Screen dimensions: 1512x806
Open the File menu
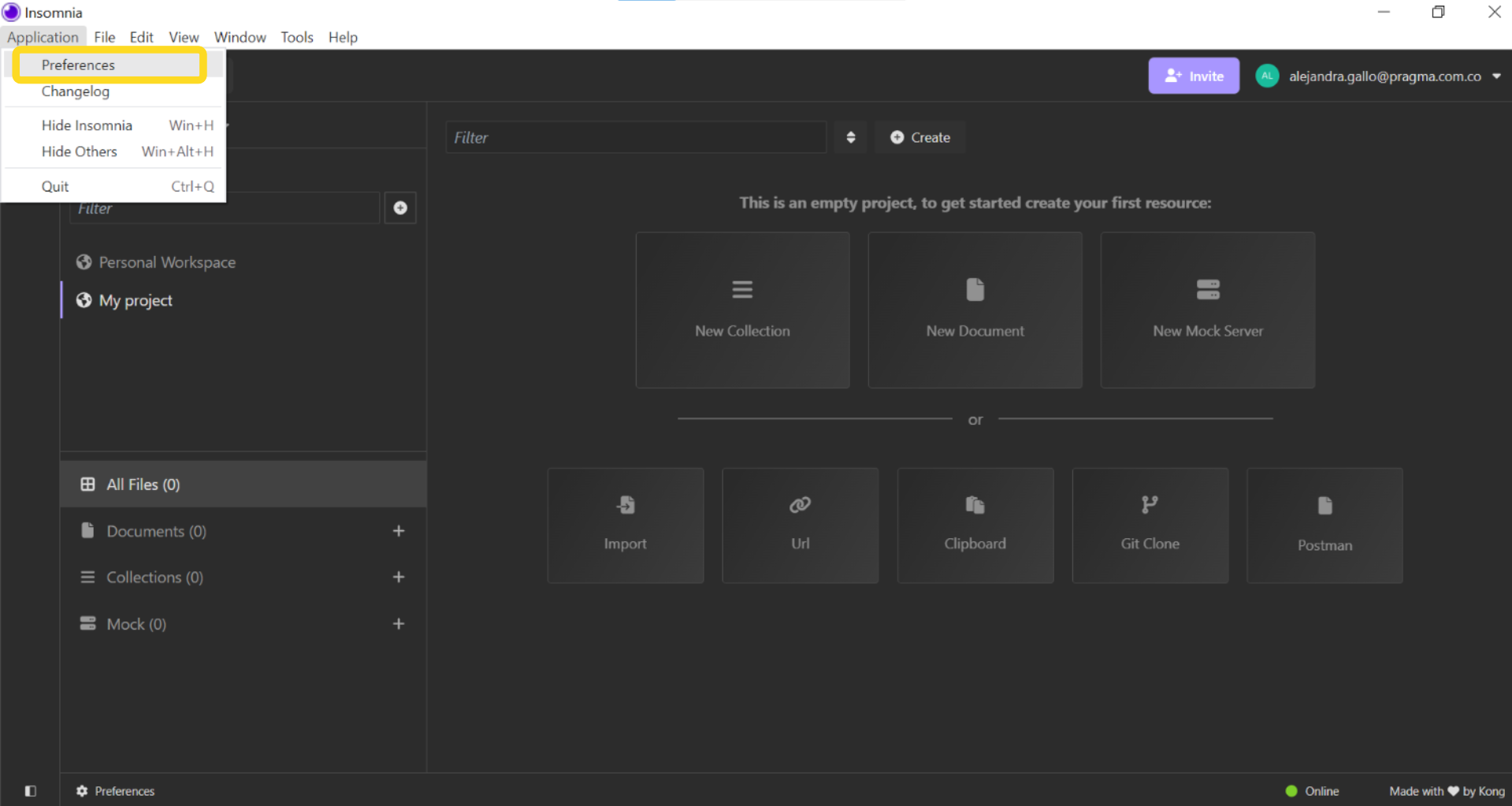click(104, 37)
